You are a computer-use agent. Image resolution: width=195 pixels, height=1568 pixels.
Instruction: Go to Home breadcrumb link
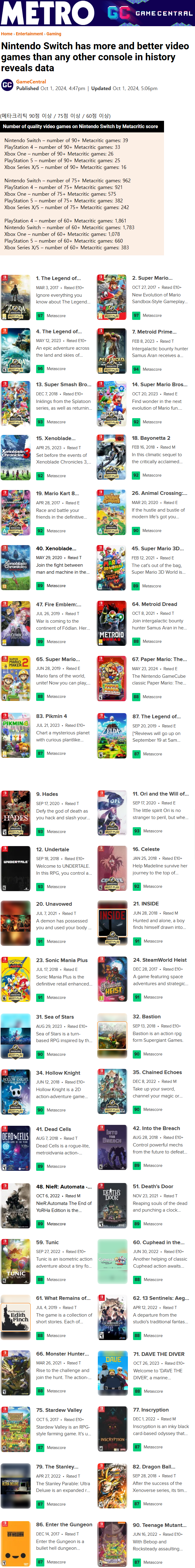7,33
